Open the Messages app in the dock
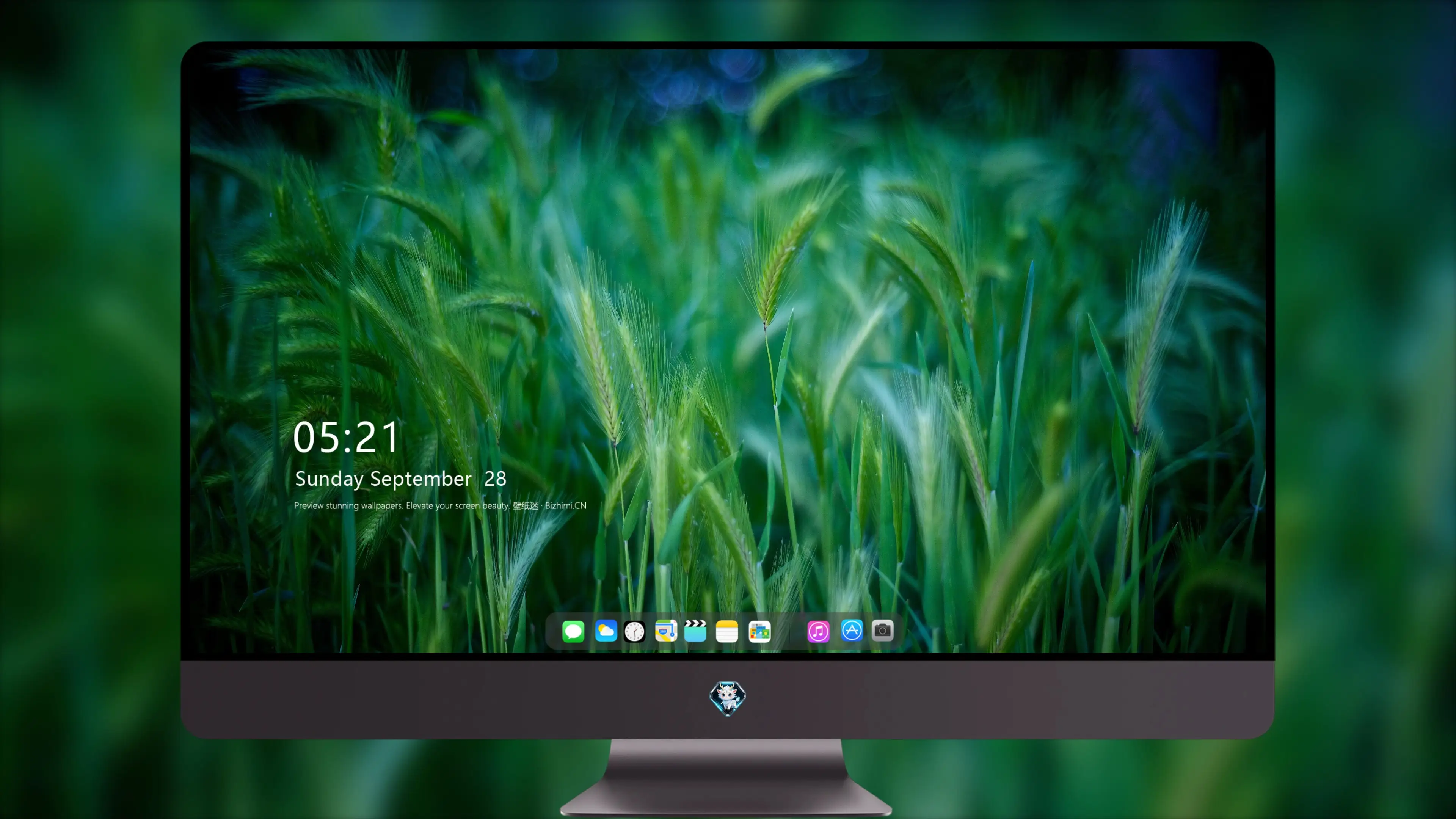Viewport: 1456px width, 819px height. [573, 631]
